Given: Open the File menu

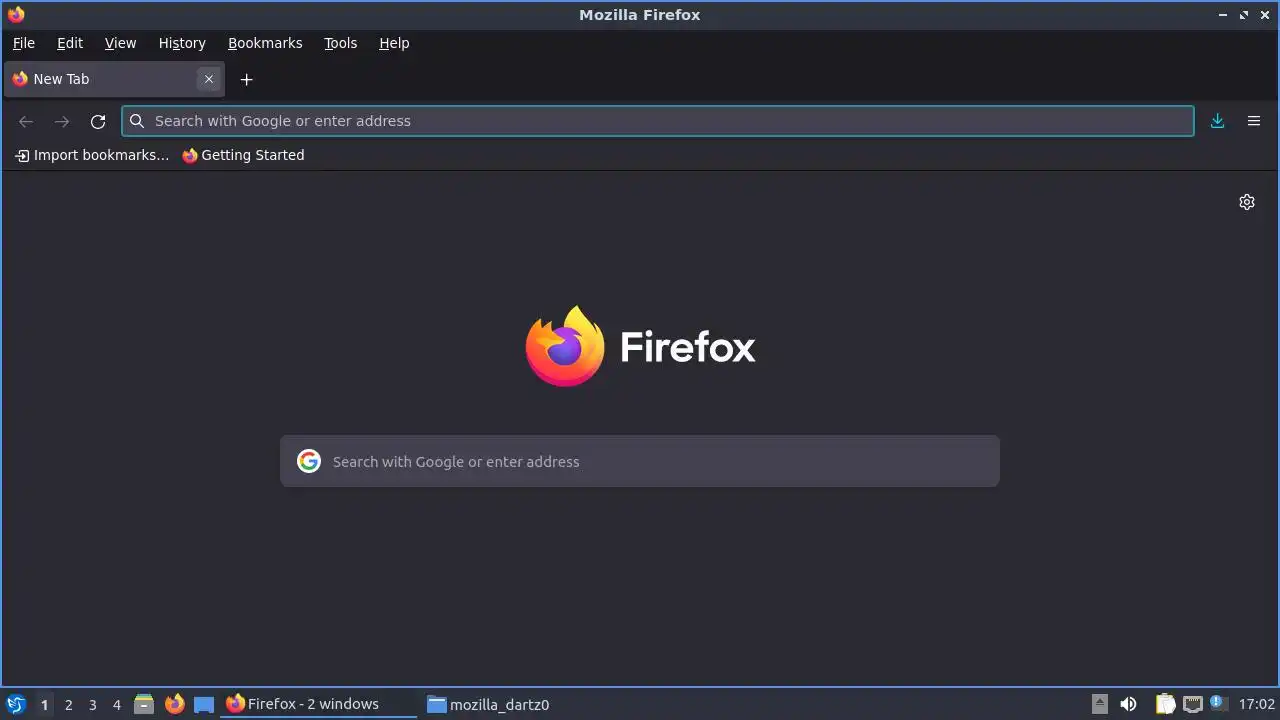Looking at the screenshot, I should click(23, 43).
